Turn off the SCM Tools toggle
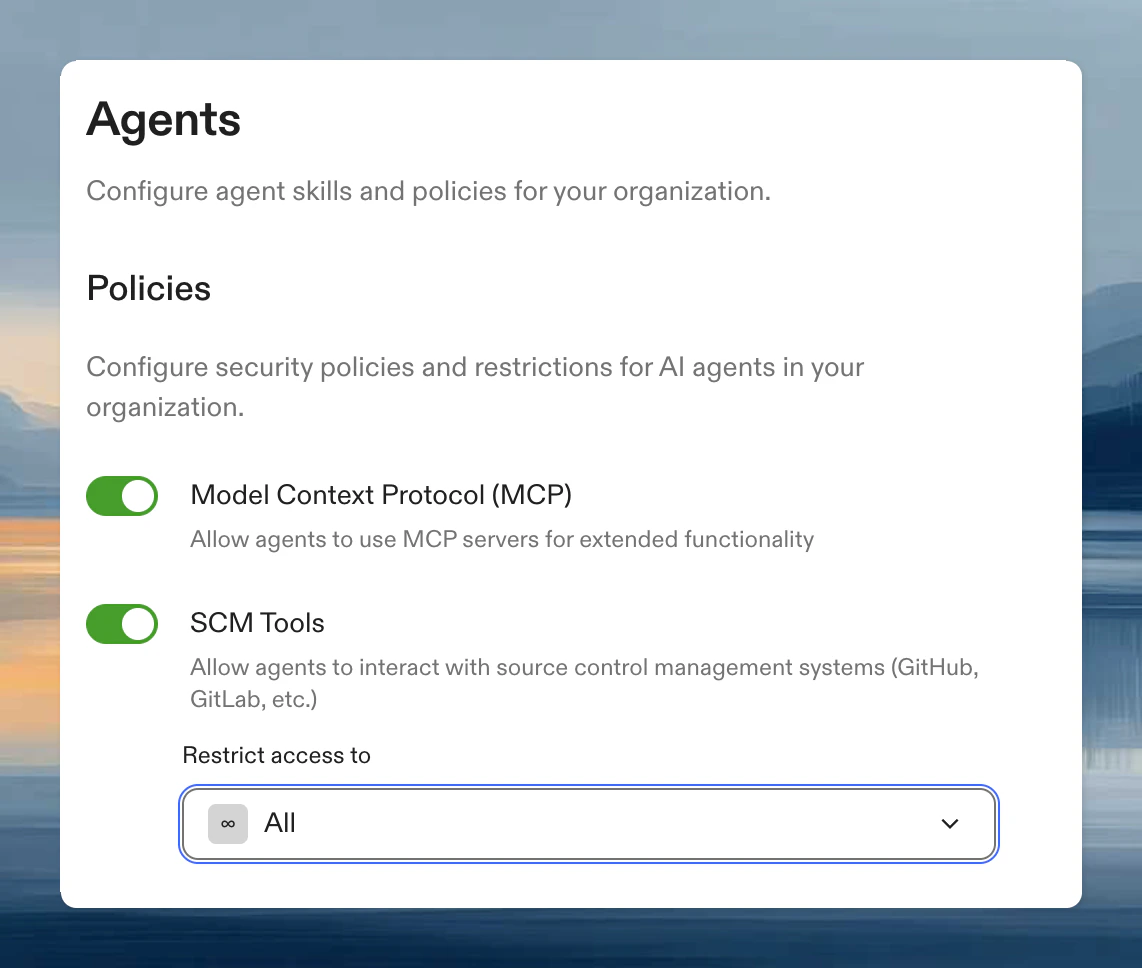This screenshot has height=968, width=1142. click(122, 624)
